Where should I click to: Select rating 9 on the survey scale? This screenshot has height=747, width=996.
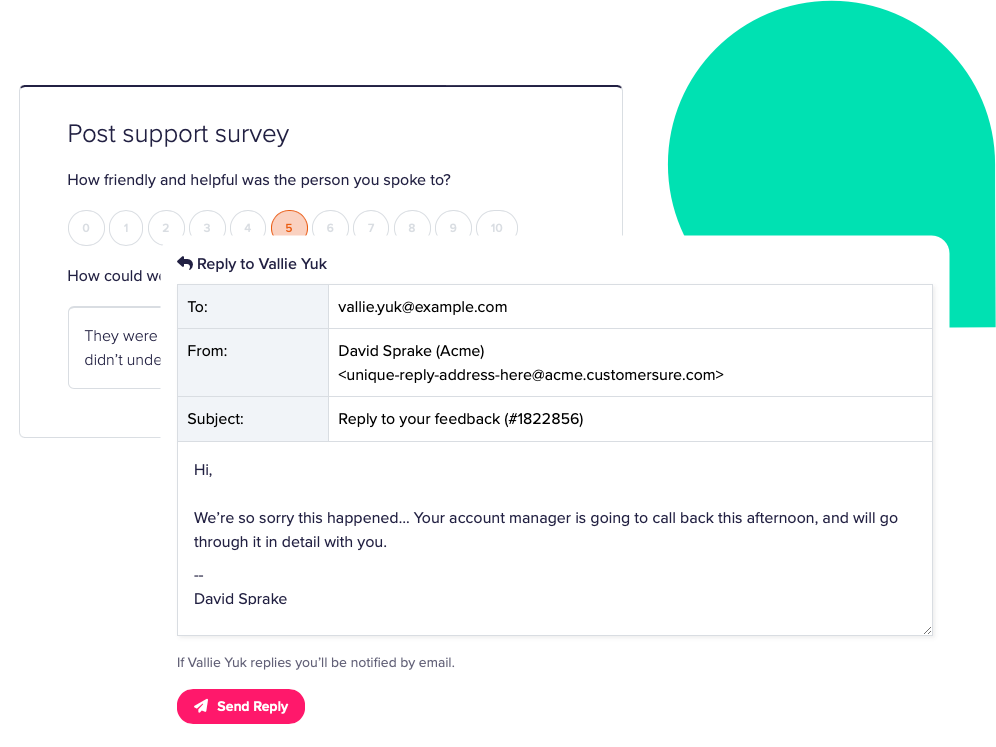(x=453, y=228)
